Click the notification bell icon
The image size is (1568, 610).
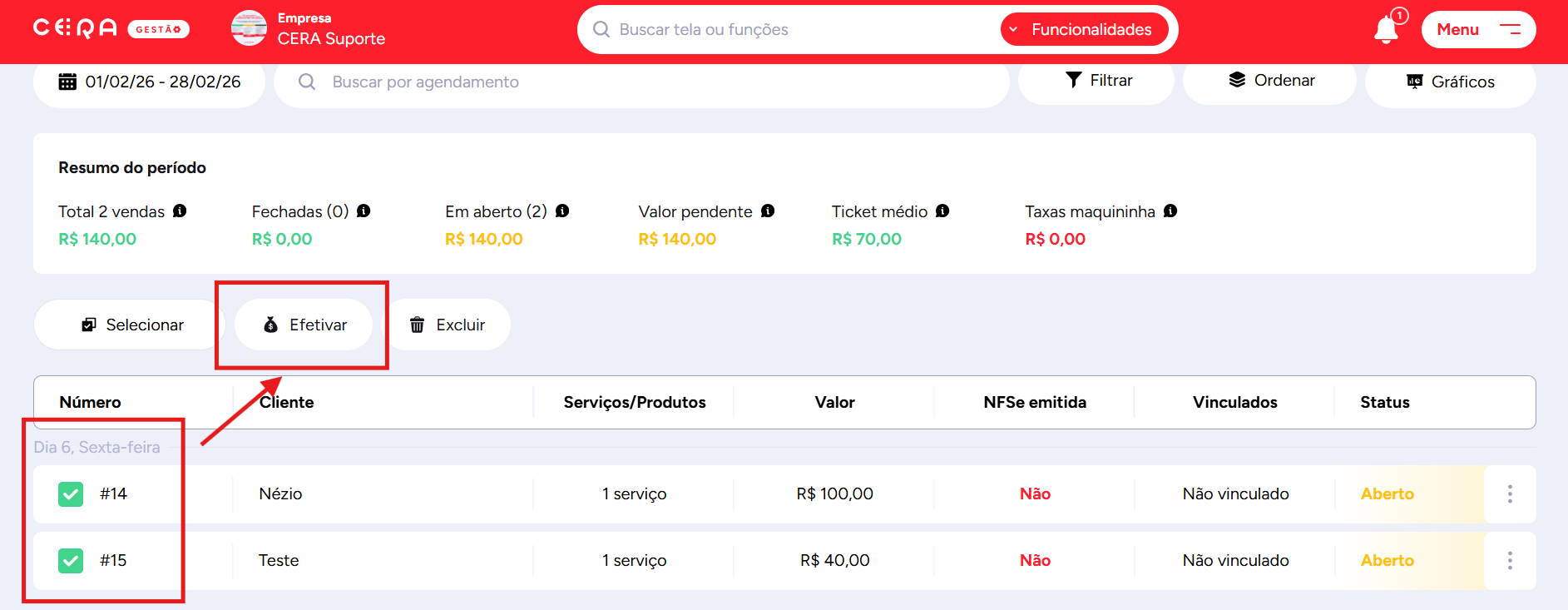click(1386, 30)
